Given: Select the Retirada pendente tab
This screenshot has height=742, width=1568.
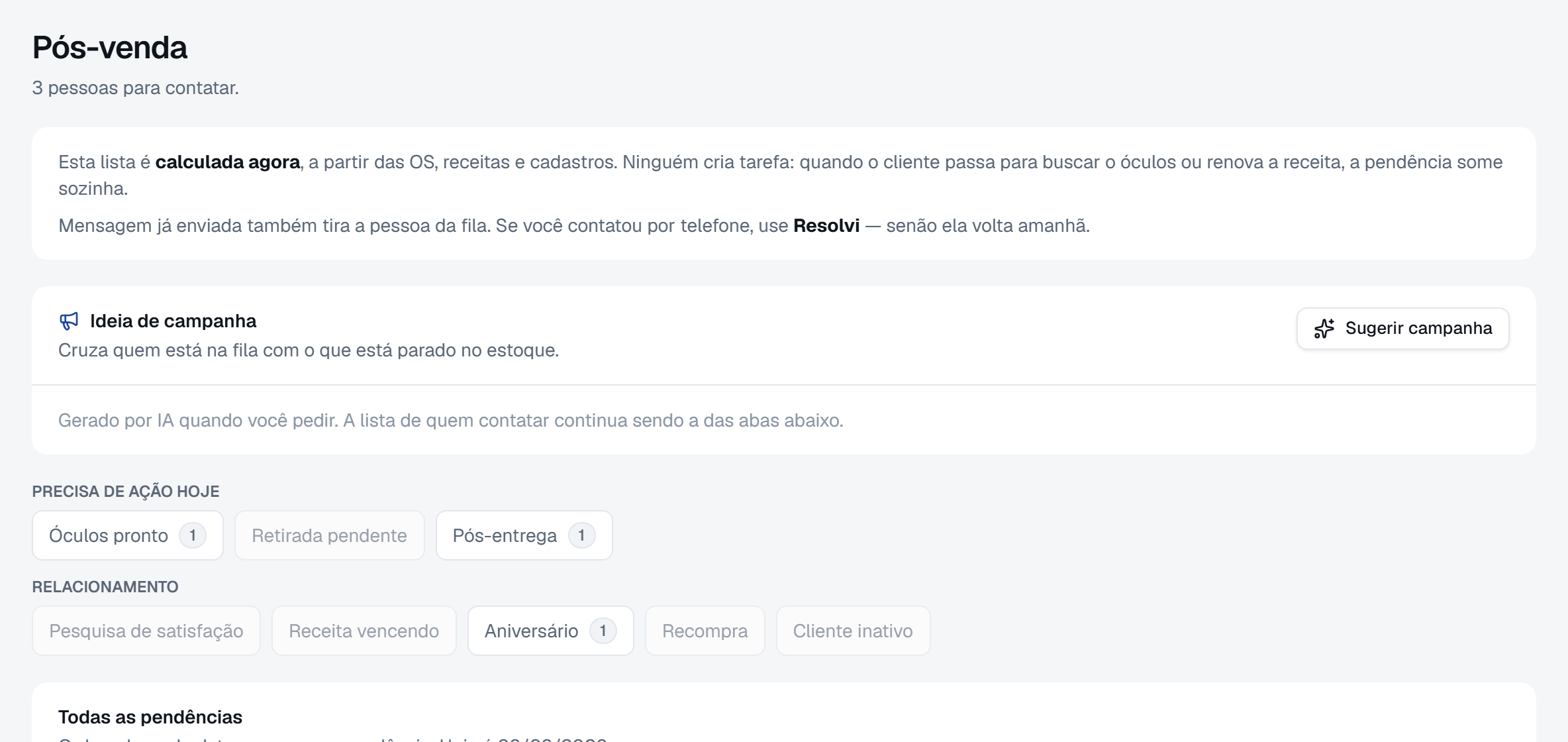Looking at the screenshot, I should click(329, 535).
